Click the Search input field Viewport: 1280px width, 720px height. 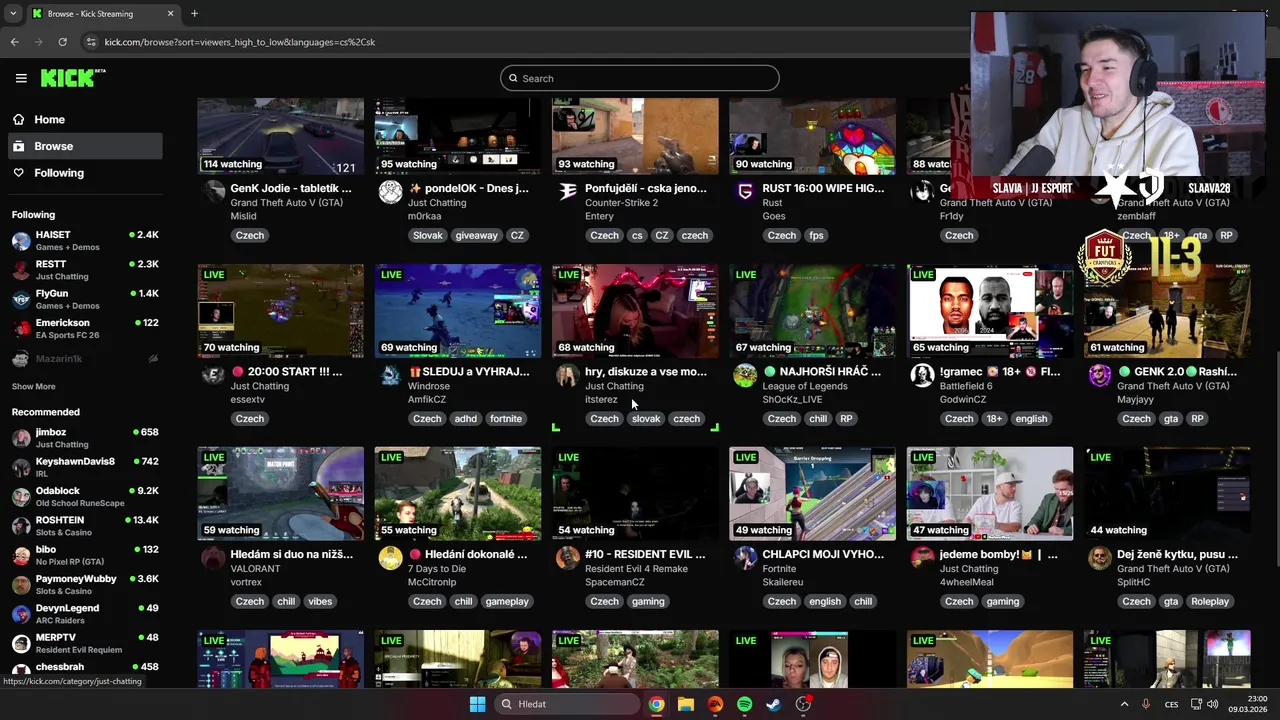(640, 78)
